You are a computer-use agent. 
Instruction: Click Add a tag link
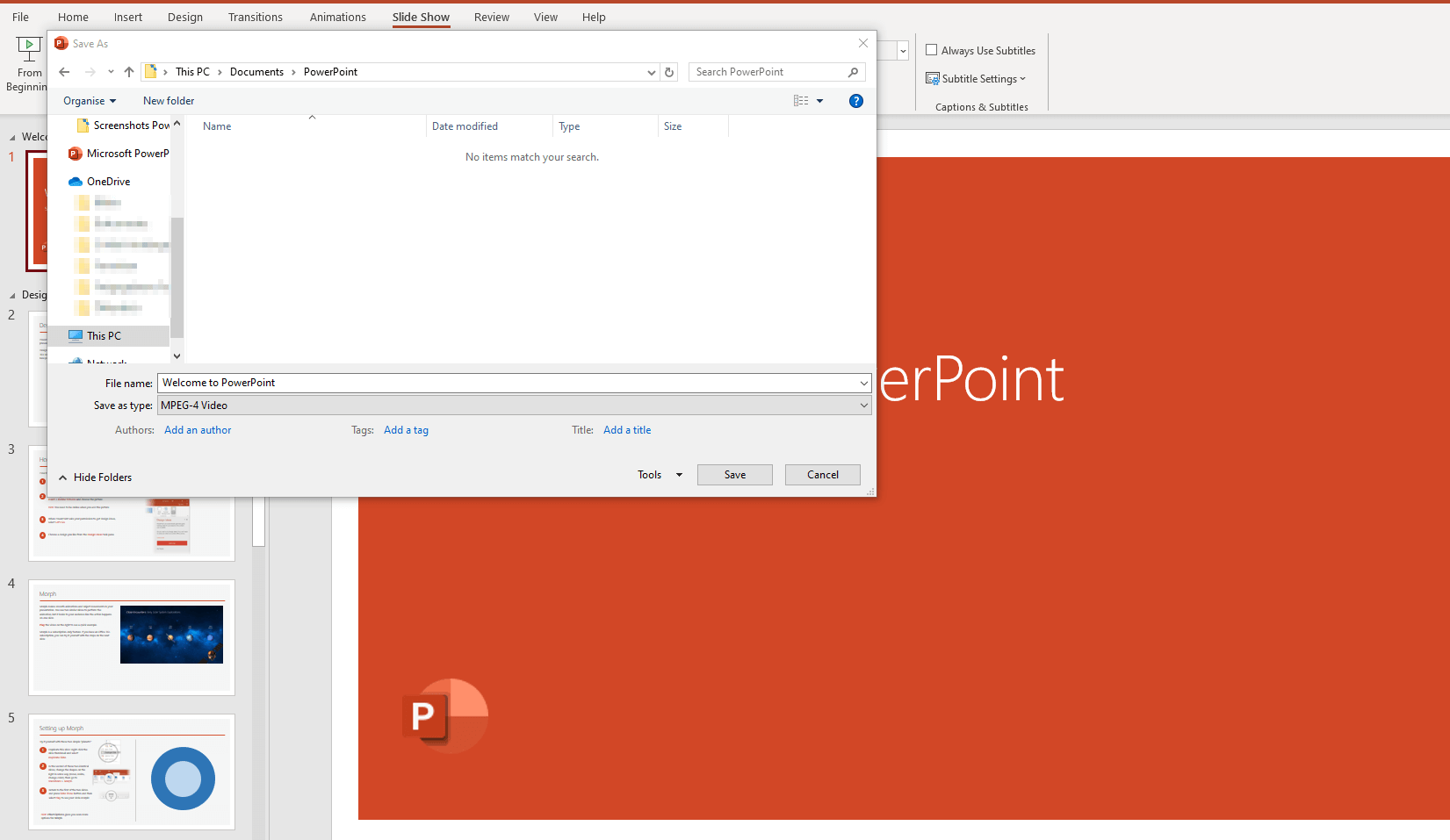(x=406, y=430)
